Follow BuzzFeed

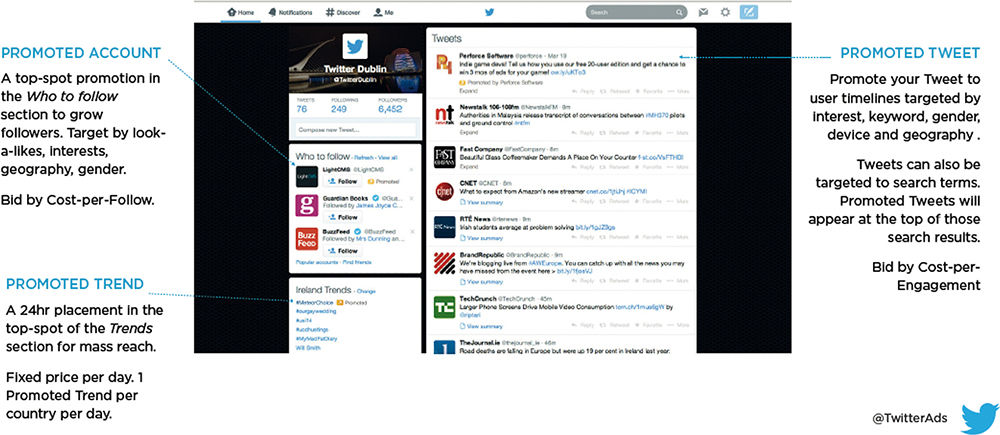coord(343,251)
